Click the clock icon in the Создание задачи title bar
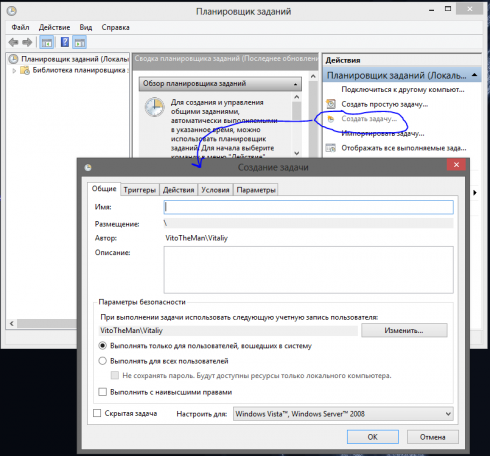This screenshot has height=456, width=490. pos(88,167)
